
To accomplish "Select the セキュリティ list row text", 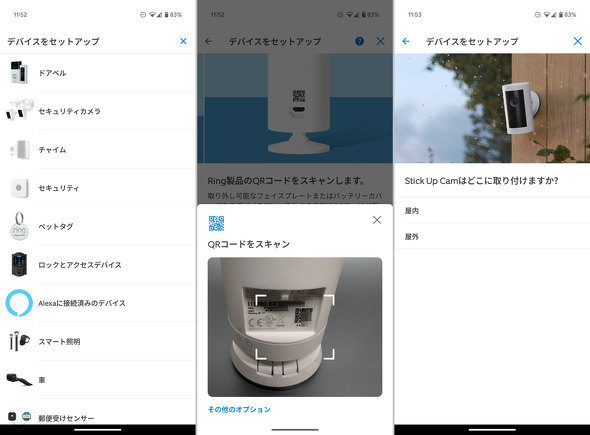I will 59,188.
